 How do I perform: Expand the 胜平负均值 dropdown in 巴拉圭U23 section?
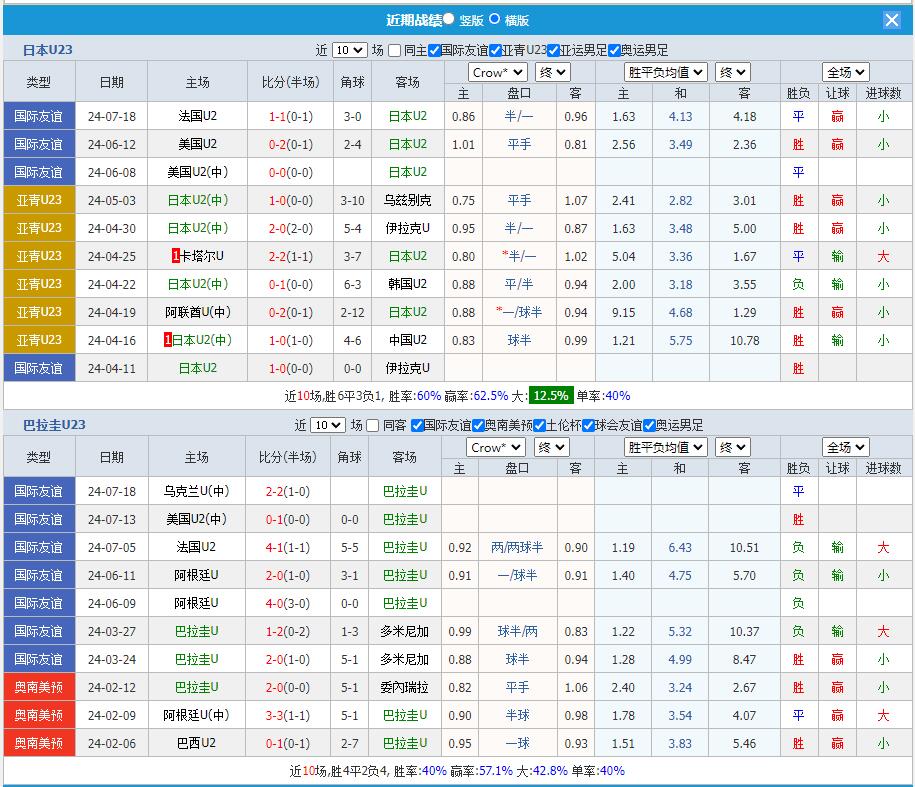click(665, 447)
